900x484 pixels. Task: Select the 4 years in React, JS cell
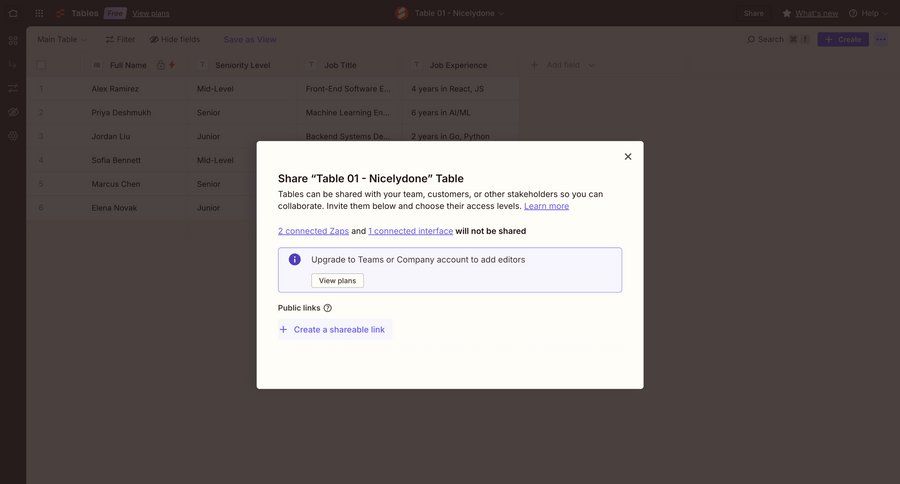[x=461, y=89]
